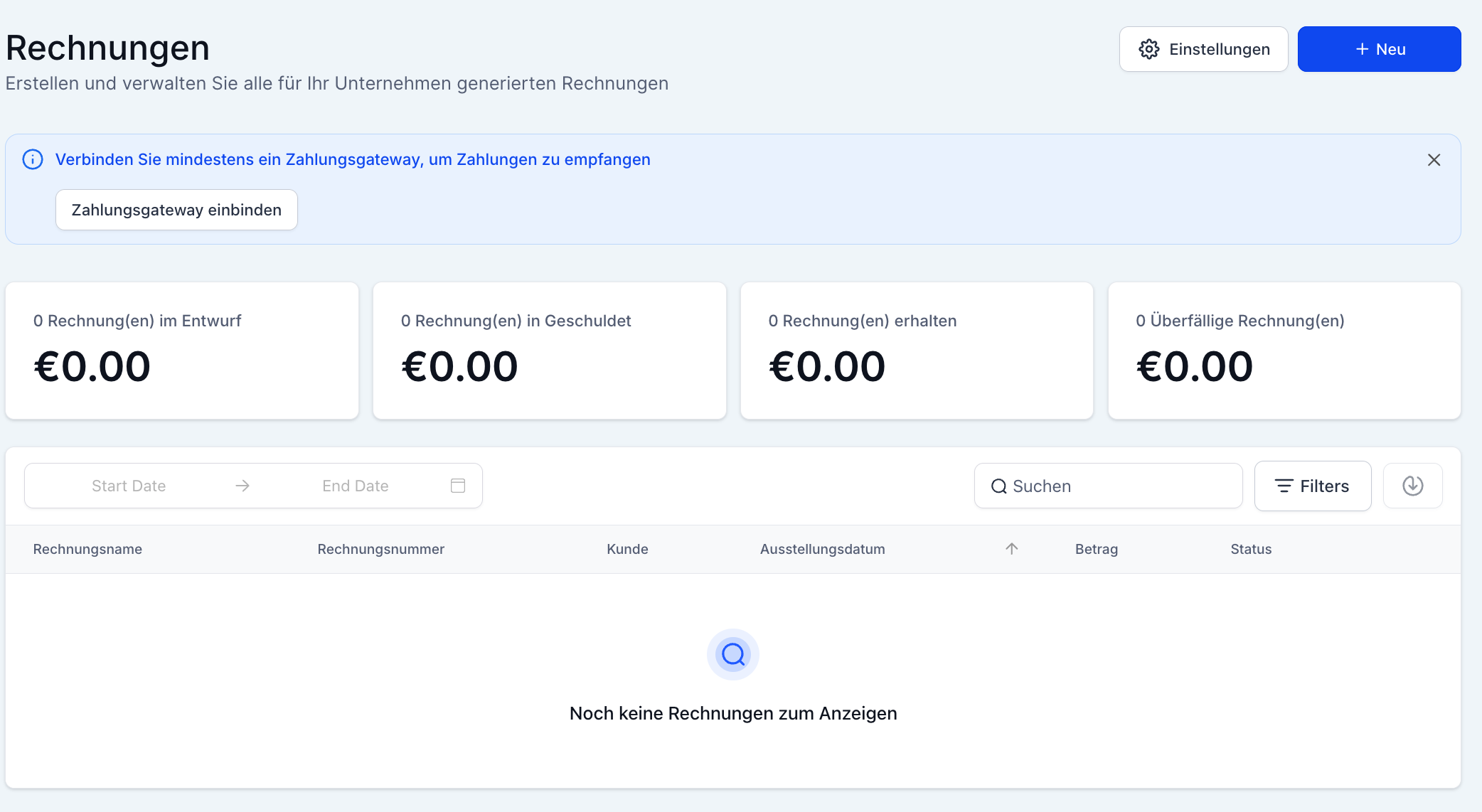Expand the Filters options panel
This screenshot has width=1482, height=812.
[1313, 486]
